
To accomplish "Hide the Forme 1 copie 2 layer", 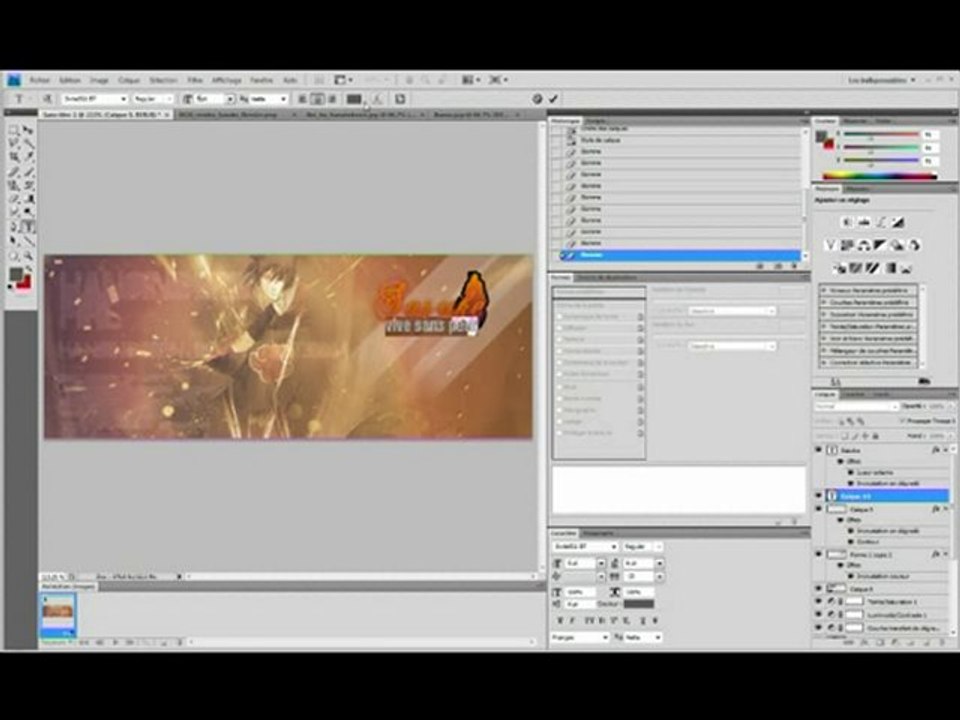I will pyautogui.click(x=819, y=554).
